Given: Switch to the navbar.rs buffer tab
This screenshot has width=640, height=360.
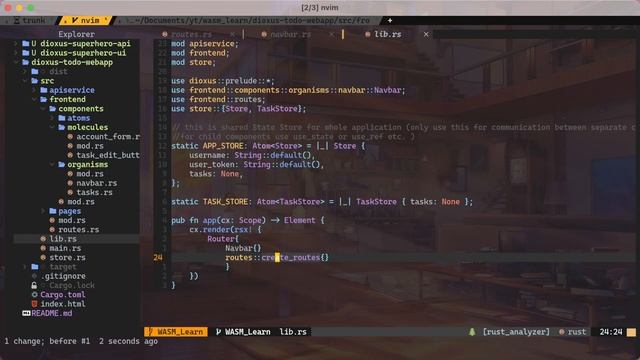Looking at the screenshot, I should pyautogui.click(x=290, y=34).
